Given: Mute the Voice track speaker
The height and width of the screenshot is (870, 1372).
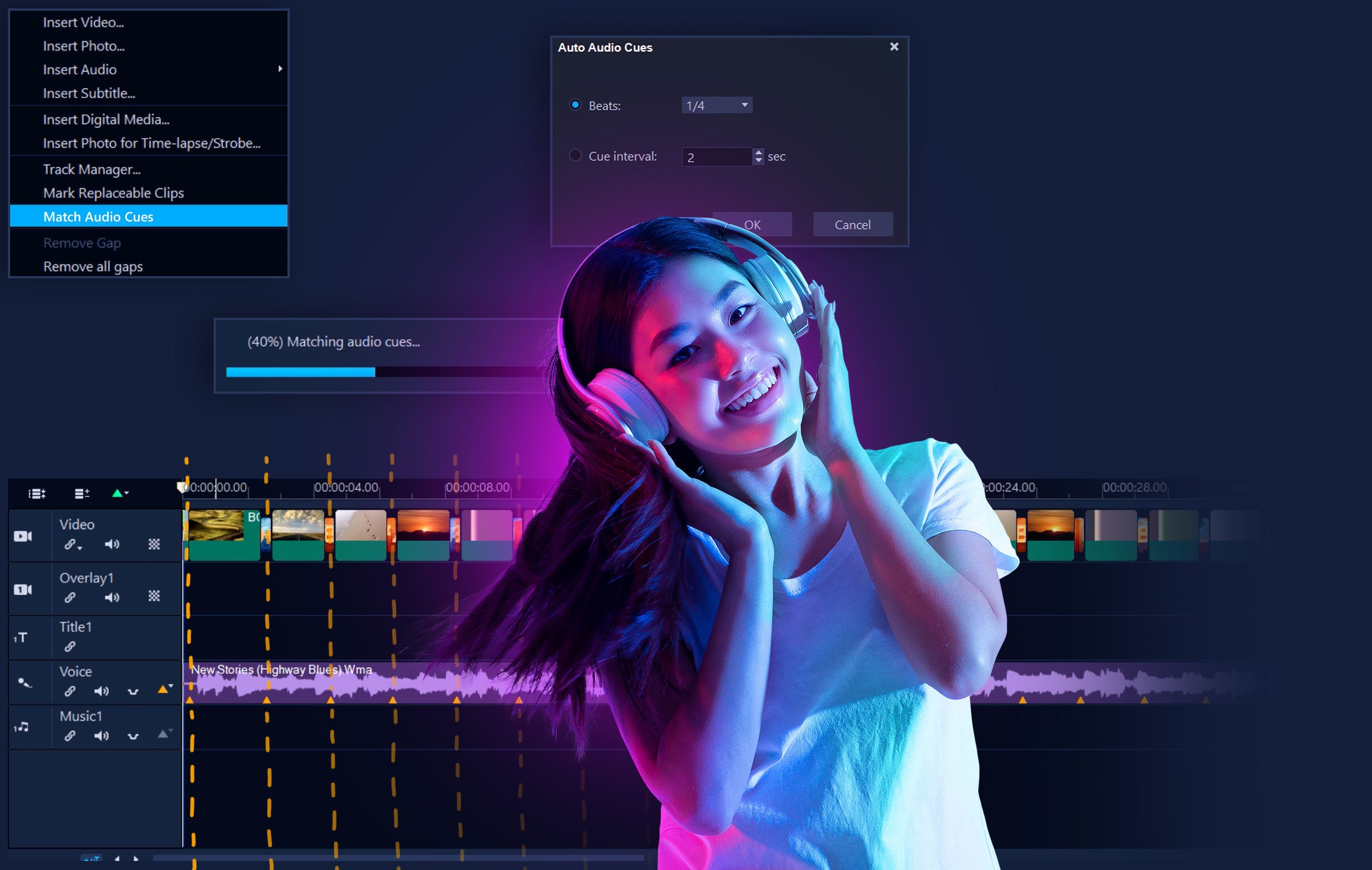Looking at the screenshot, I should 101,691.
